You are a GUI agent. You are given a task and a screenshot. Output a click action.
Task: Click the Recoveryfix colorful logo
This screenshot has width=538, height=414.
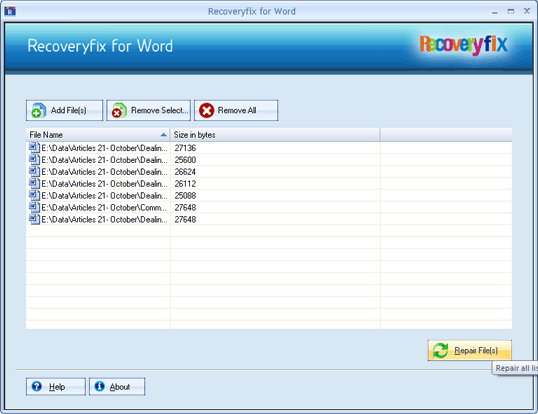point(463,45)
